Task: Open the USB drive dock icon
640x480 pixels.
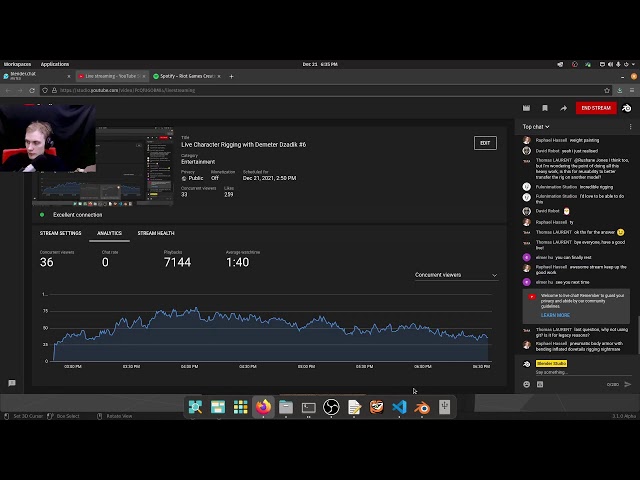Action: tap(444, 407)
